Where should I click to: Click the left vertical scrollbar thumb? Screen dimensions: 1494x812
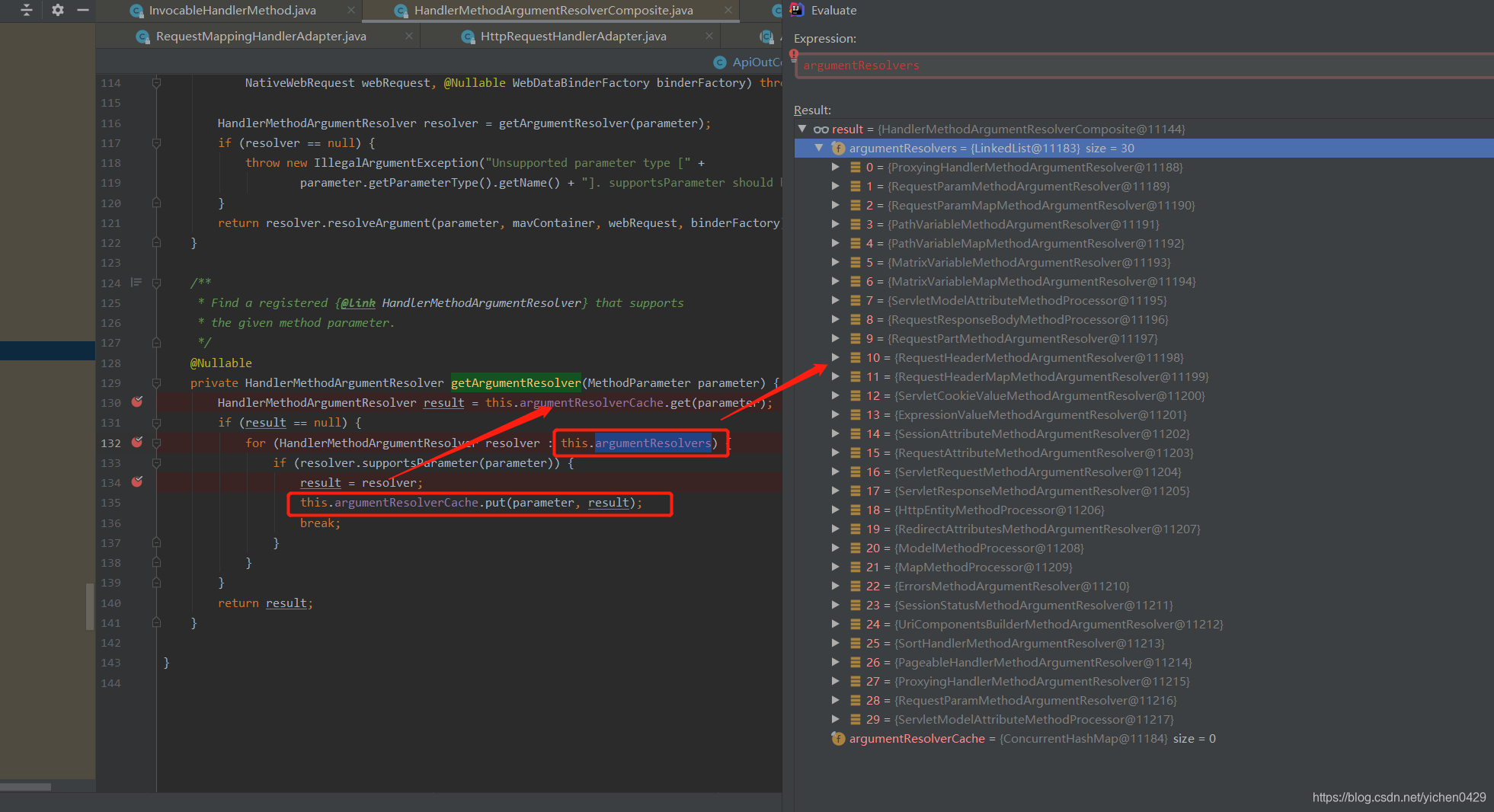pyautogui.click(x=90, y=606)
